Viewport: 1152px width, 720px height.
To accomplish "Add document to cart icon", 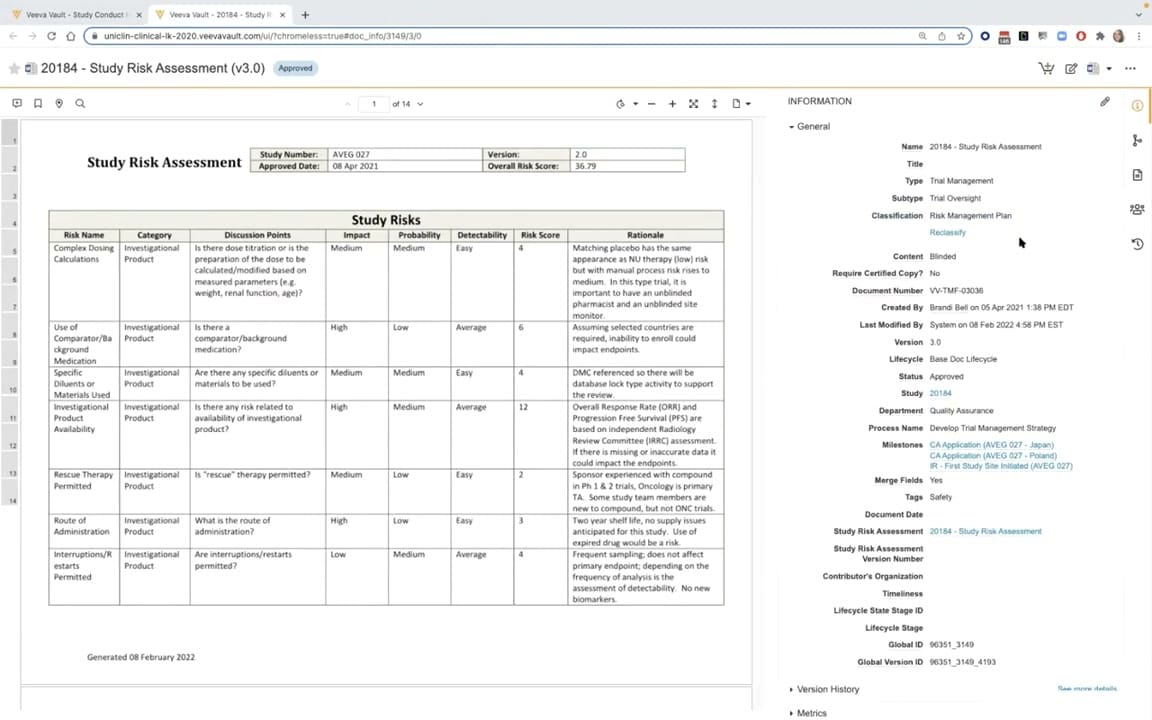I will click(1046, 68).
